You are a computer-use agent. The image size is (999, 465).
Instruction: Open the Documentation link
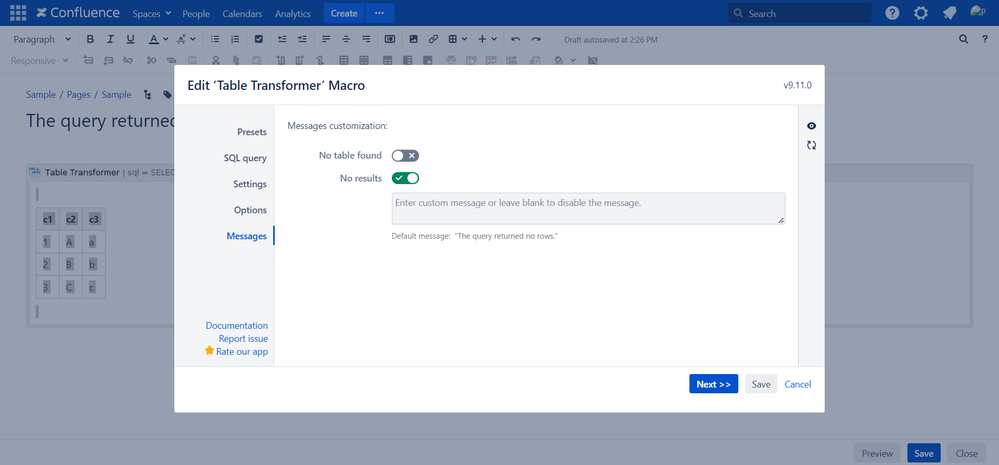[236, 326]
